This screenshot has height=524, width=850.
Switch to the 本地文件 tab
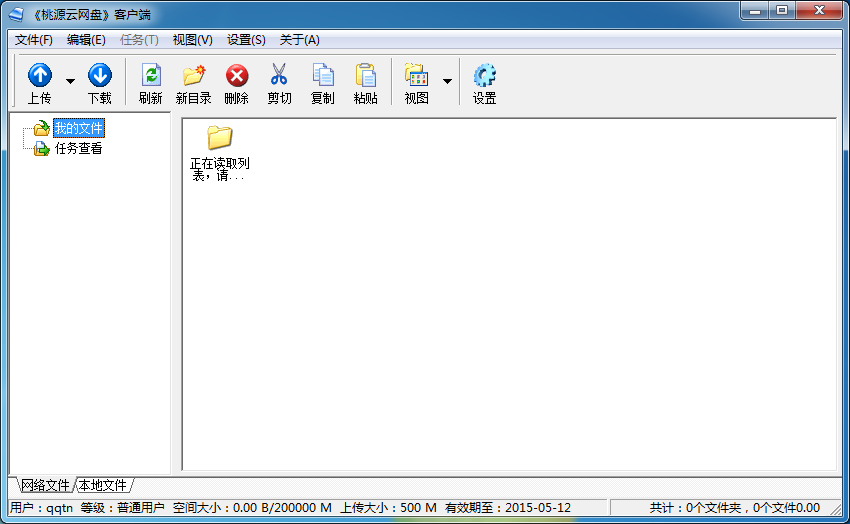click(103, 485)
